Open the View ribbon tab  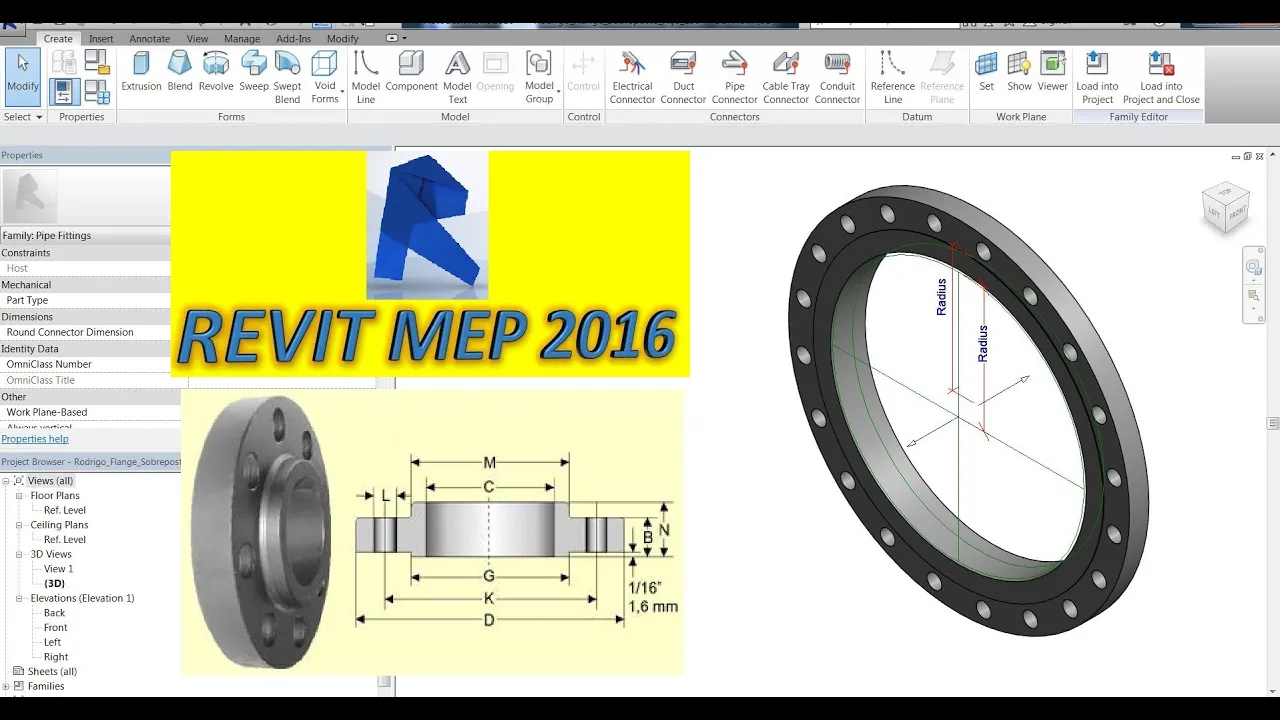(x=197, y=39)
